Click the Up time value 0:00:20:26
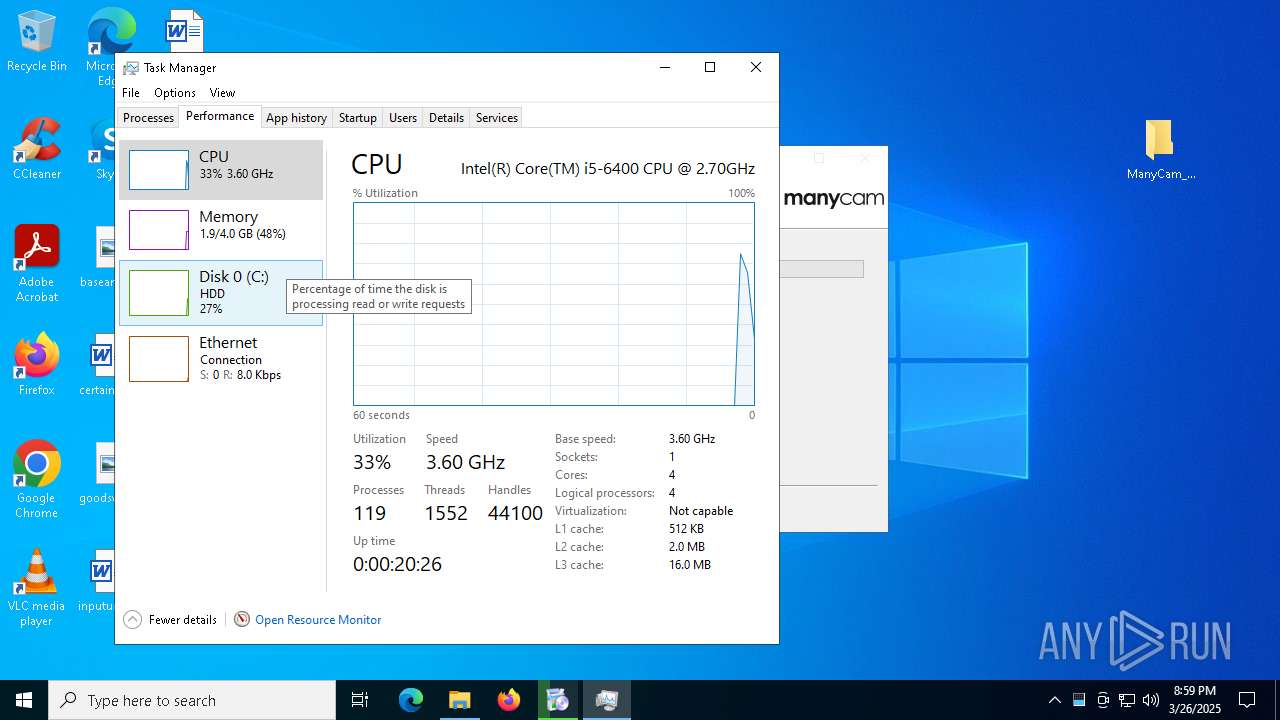Viewport: 1280px width, 720px height. [x=397, y=564]
